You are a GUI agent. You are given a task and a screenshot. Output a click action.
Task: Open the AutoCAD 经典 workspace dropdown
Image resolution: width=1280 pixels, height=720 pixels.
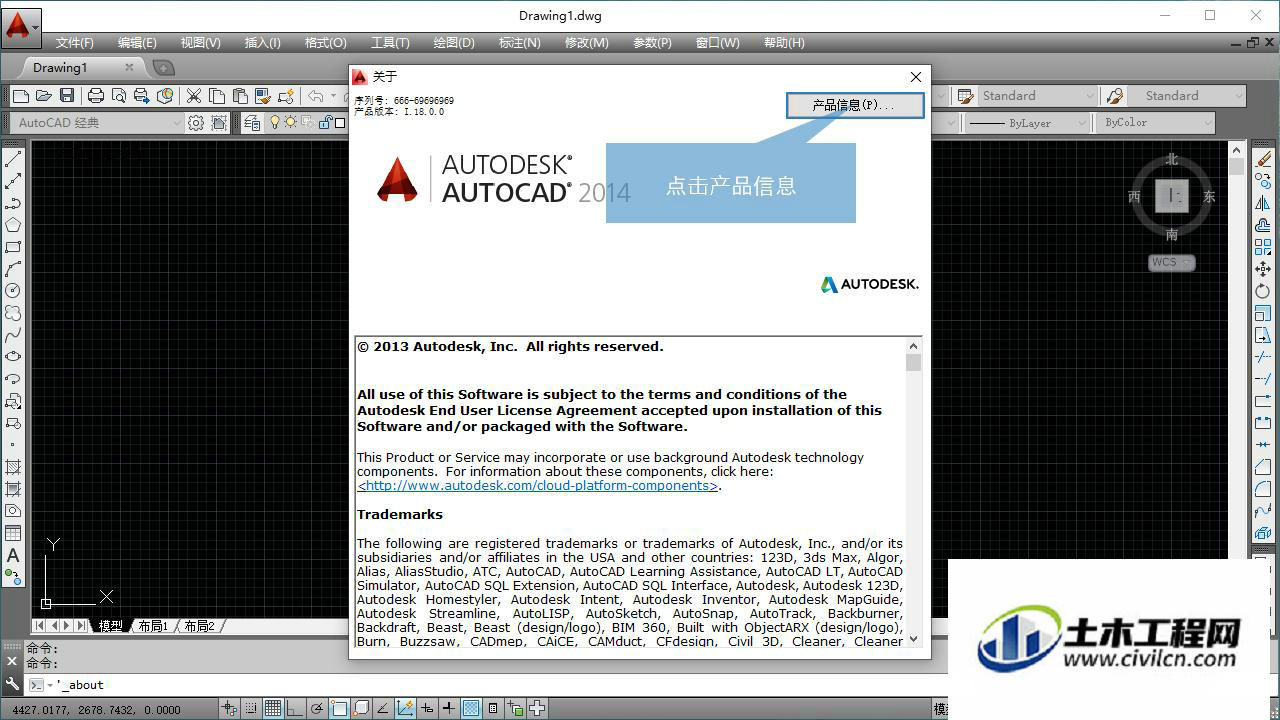tap(99, 123)
